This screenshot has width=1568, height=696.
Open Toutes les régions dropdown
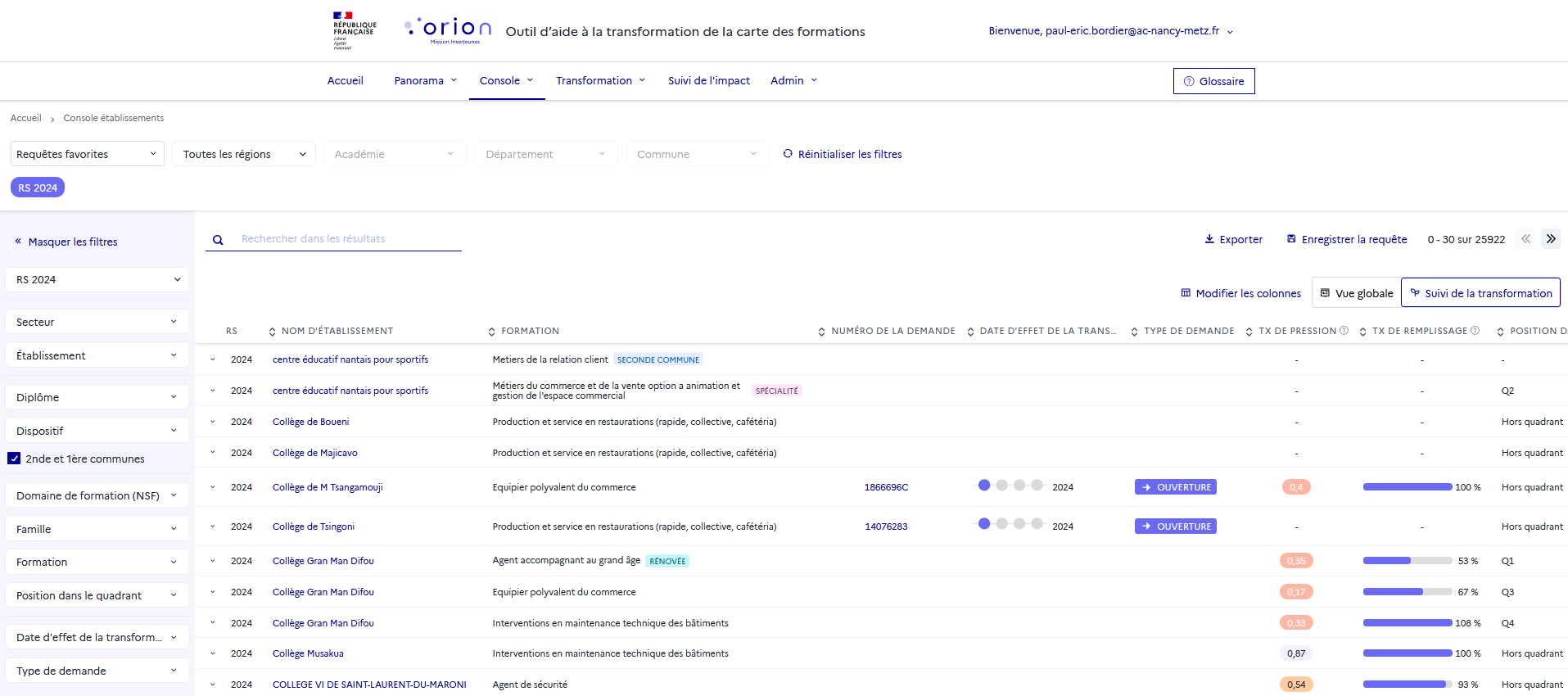click(244, 154)
